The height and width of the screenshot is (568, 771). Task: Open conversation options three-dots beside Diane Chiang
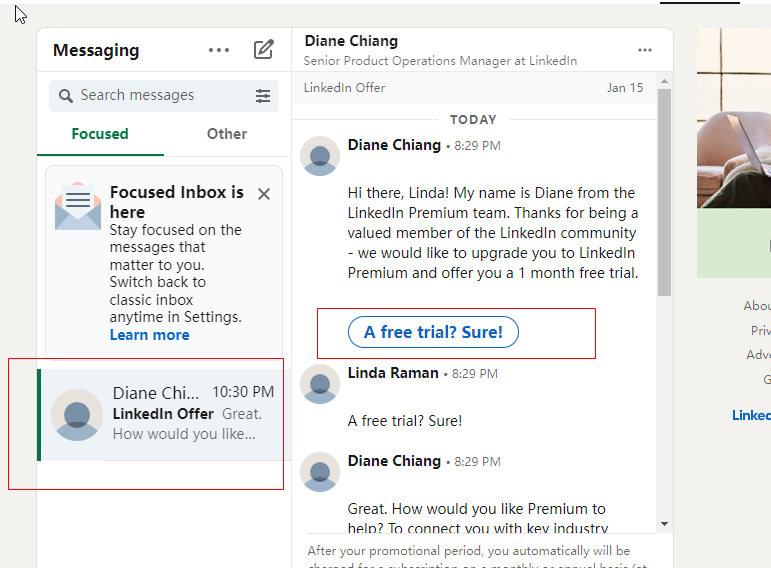coord(645,50)
